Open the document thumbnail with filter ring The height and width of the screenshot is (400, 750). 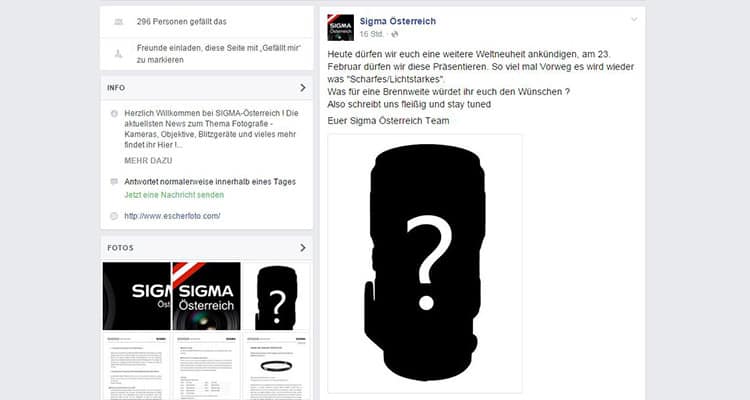click(x=276, y=366)
